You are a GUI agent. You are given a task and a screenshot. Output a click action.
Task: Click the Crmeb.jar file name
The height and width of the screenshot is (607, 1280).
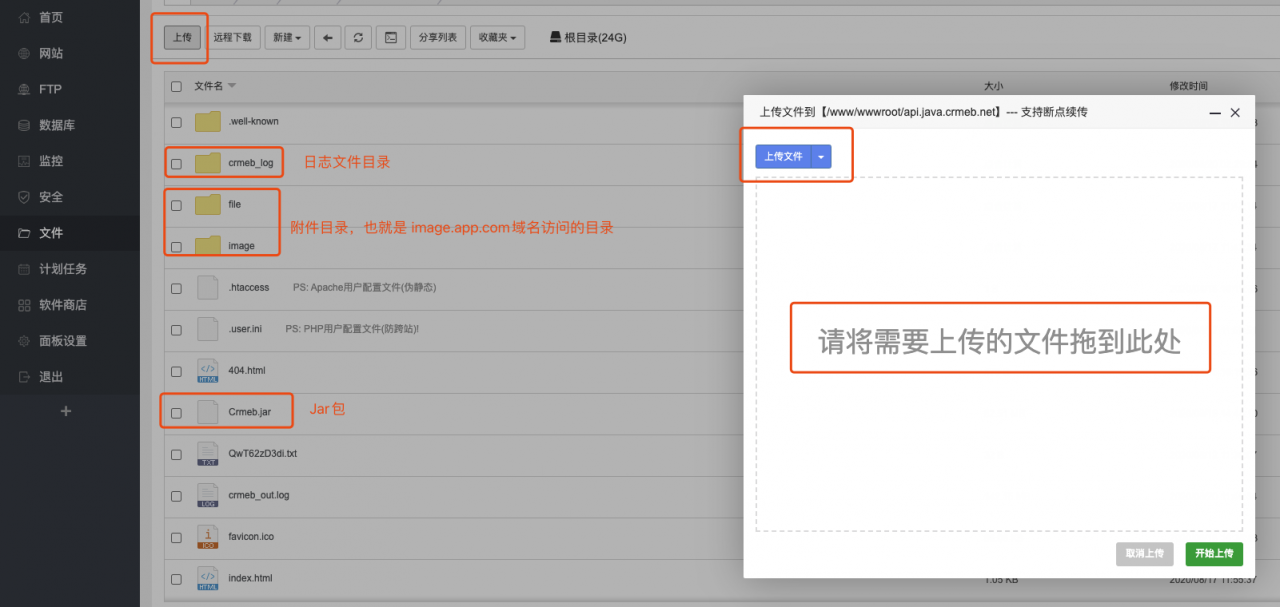(249, 412)
